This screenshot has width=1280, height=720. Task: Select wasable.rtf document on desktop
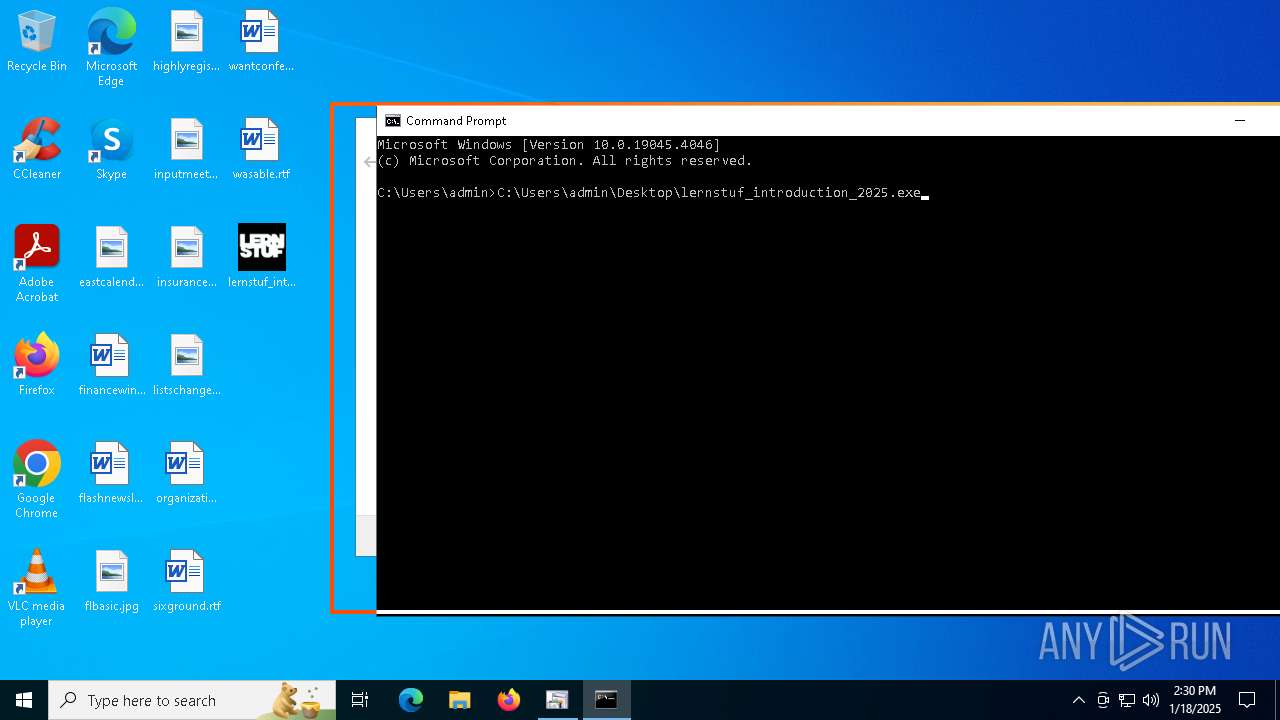(261, 149)
